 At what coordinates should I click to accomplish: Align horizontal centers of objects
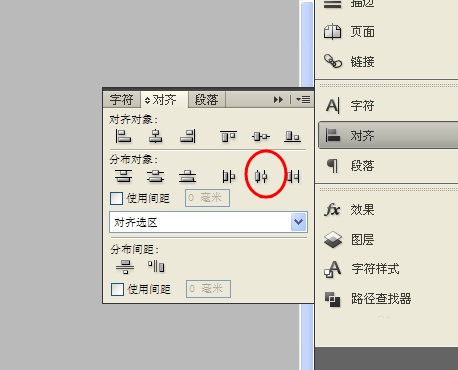coord(155,136)
